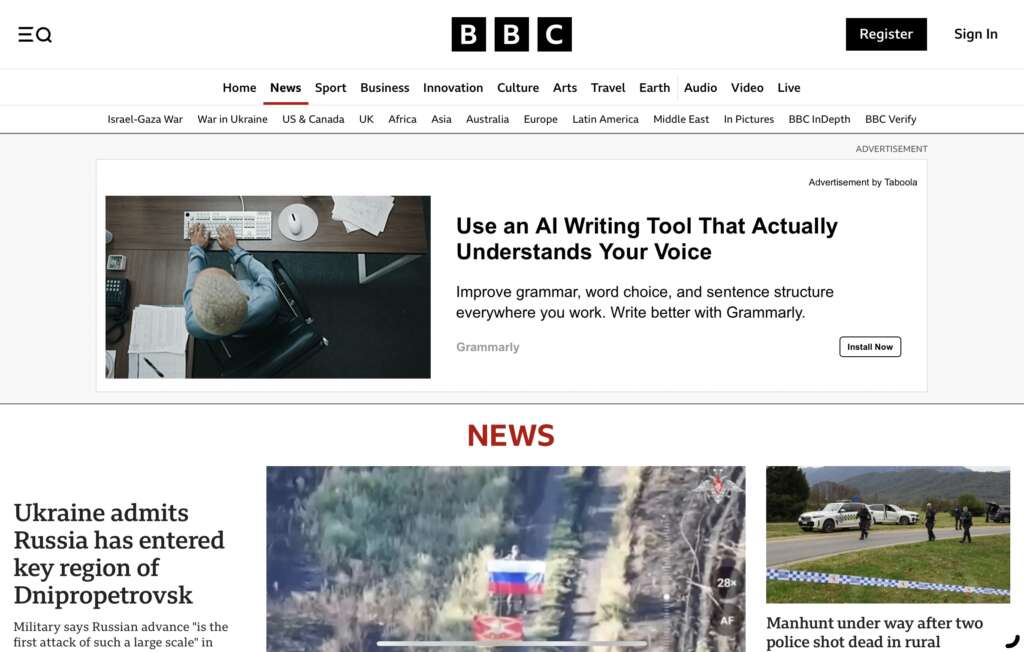Screen dimensions: 1024x652
Task: Open Ukraine admits Russia entered Dnipropetrovsk headline
Action: tap(119, 554)
